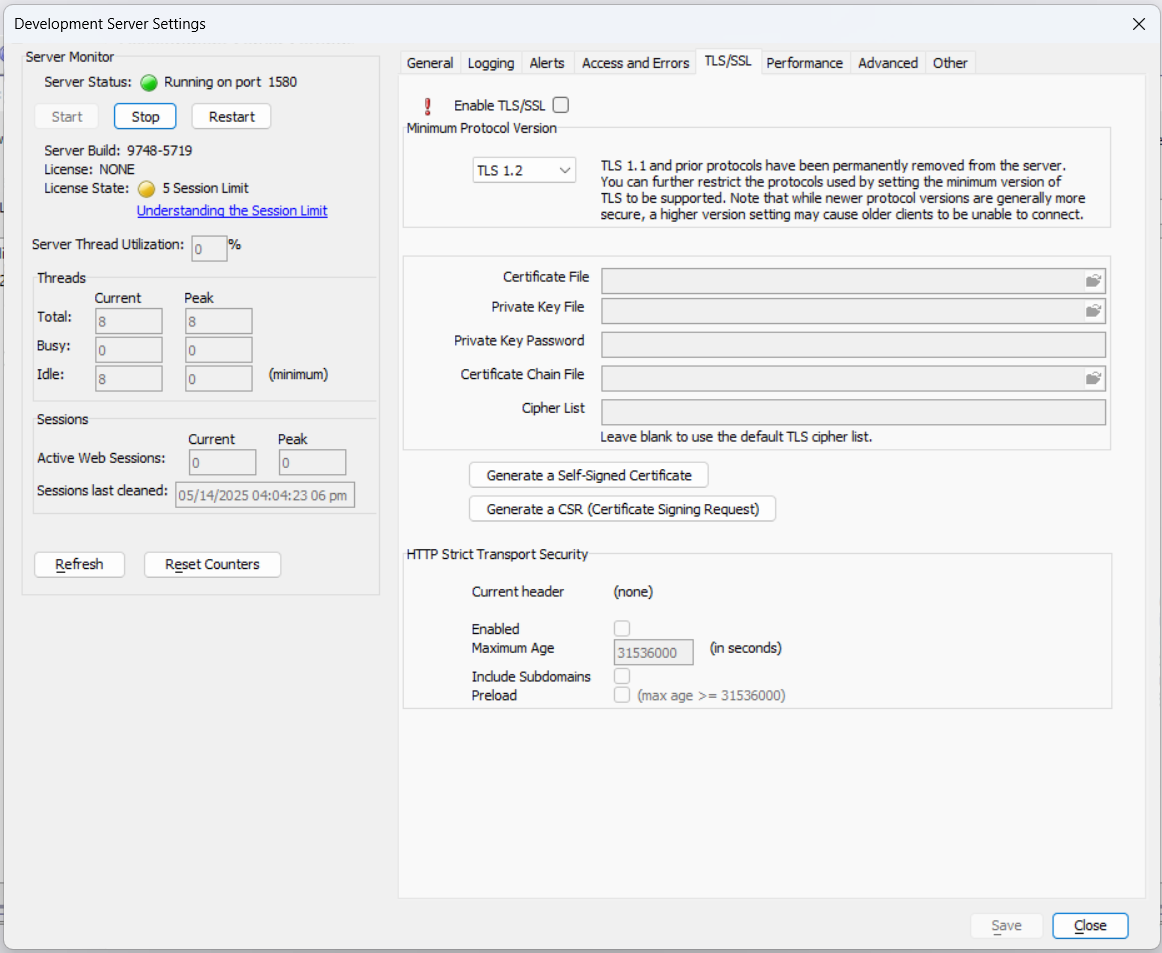Select the Access and Errors tab
Viewport: 1162px width, 953px height.
[635, 63]
